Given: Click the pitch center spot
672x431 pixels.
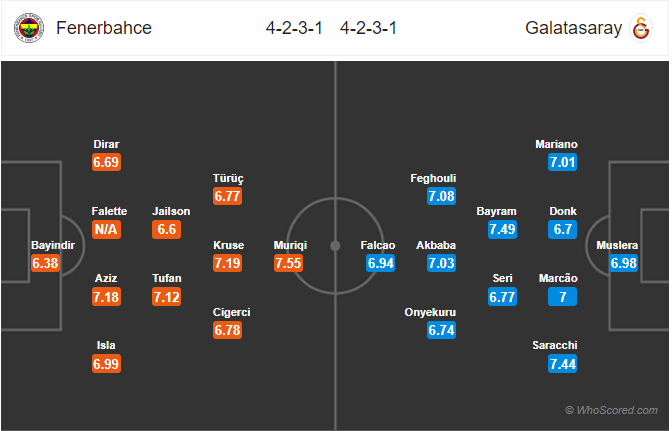Looking at the screenshot, I should [335, 245].
